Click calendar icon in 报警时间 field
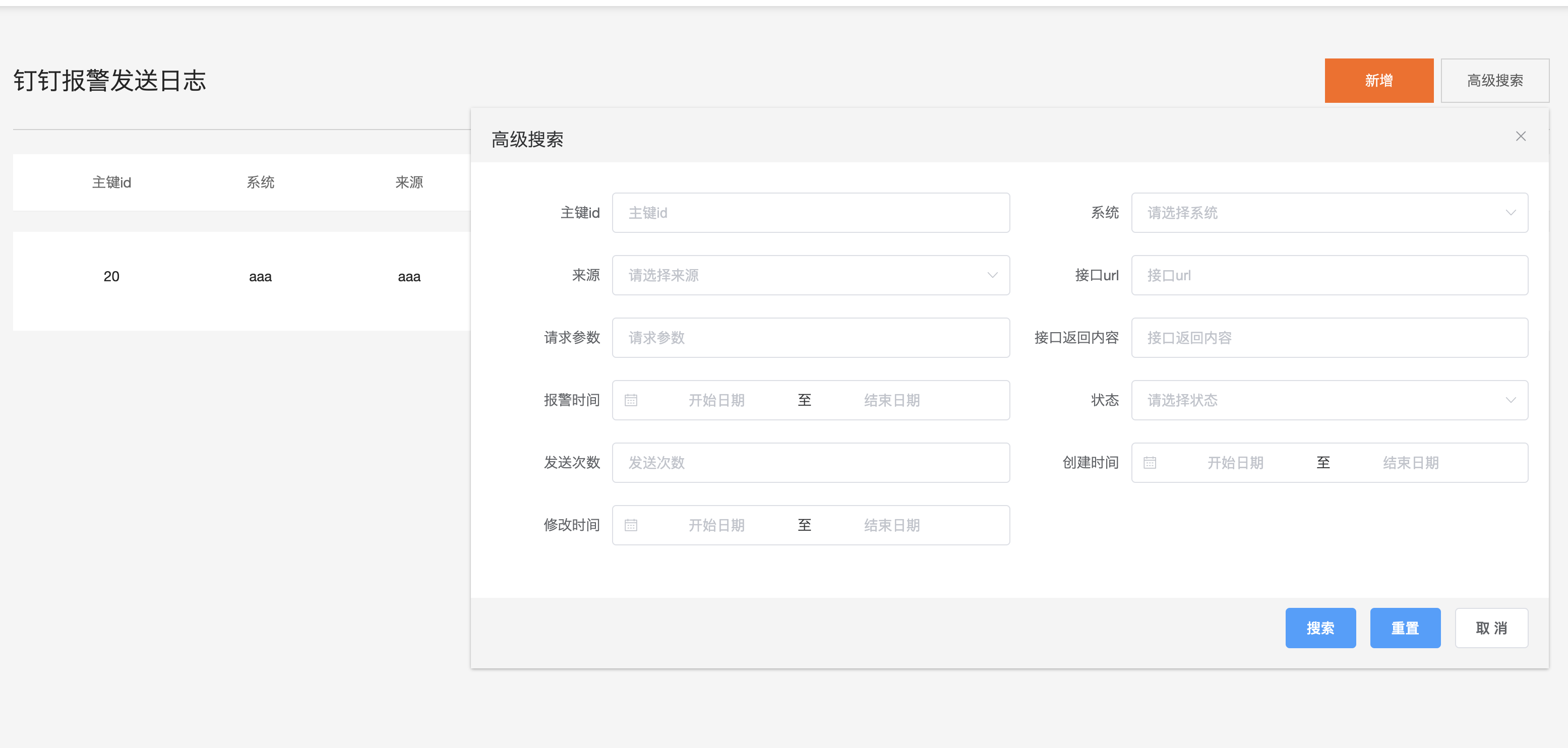 pos(631,401)
